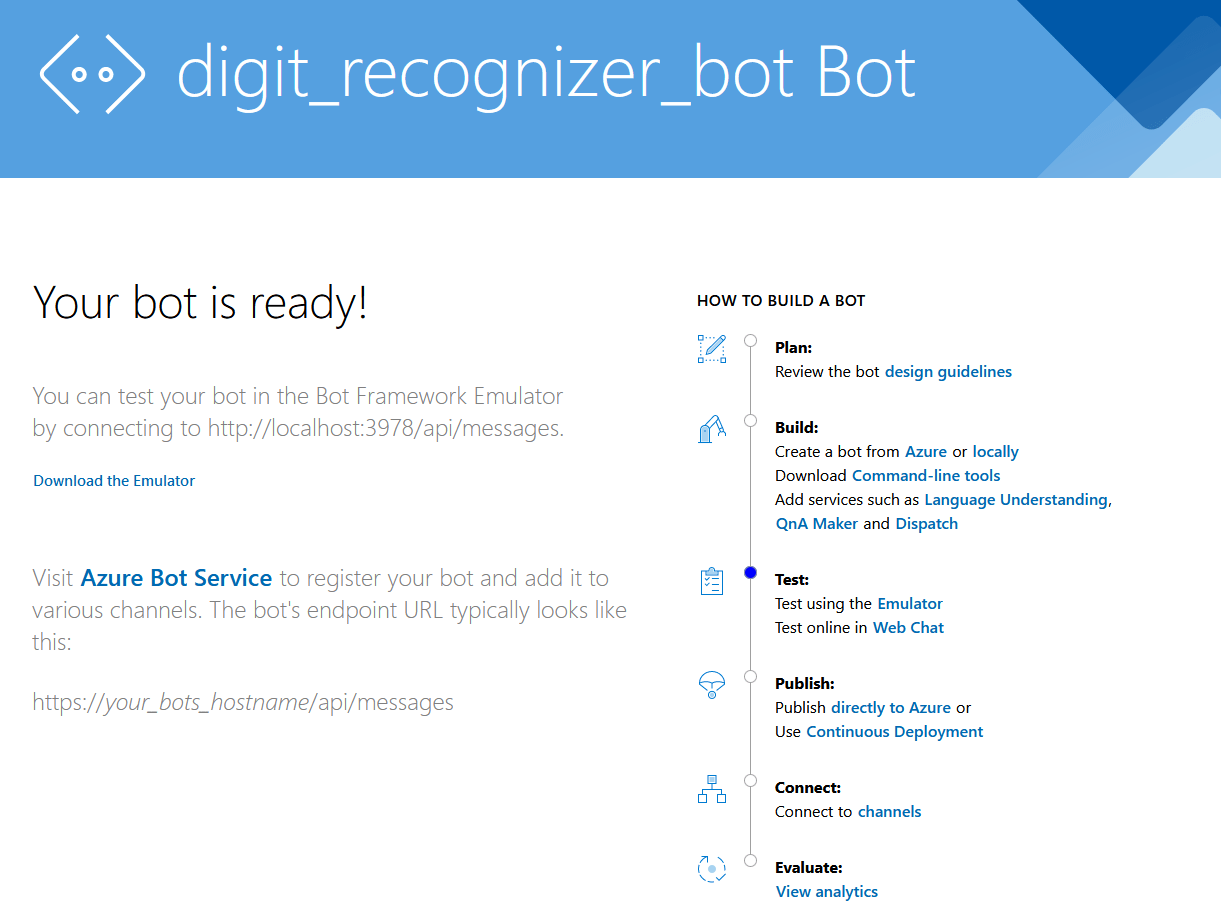This screenshot has width=1221, height=912.
Task: Visit the Azure Bot Service link
Action: click(x=176, y=578)
